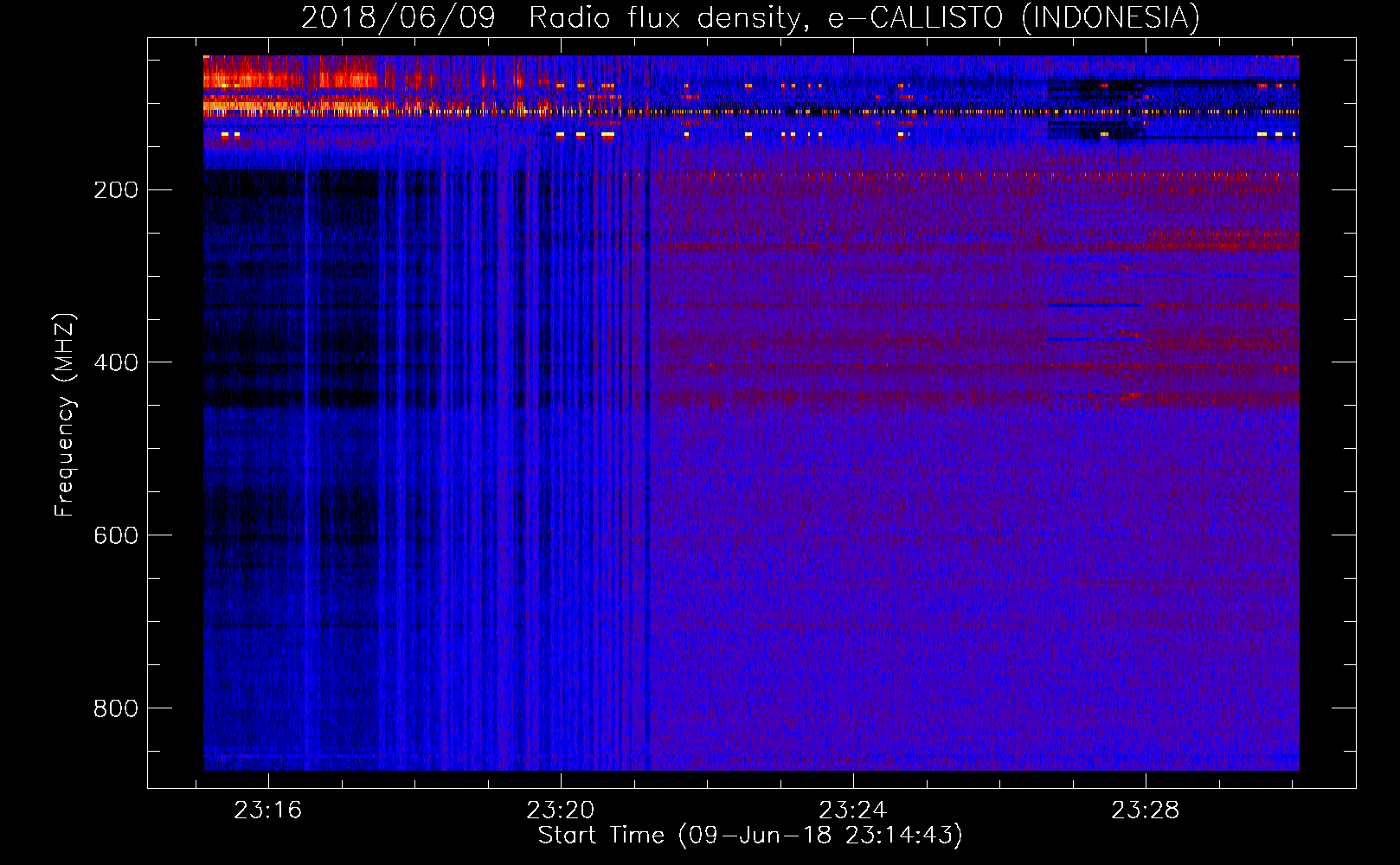The image size is (1400, 865).
Task: Click the '400' frequency tick label
Action: (116, 362)
